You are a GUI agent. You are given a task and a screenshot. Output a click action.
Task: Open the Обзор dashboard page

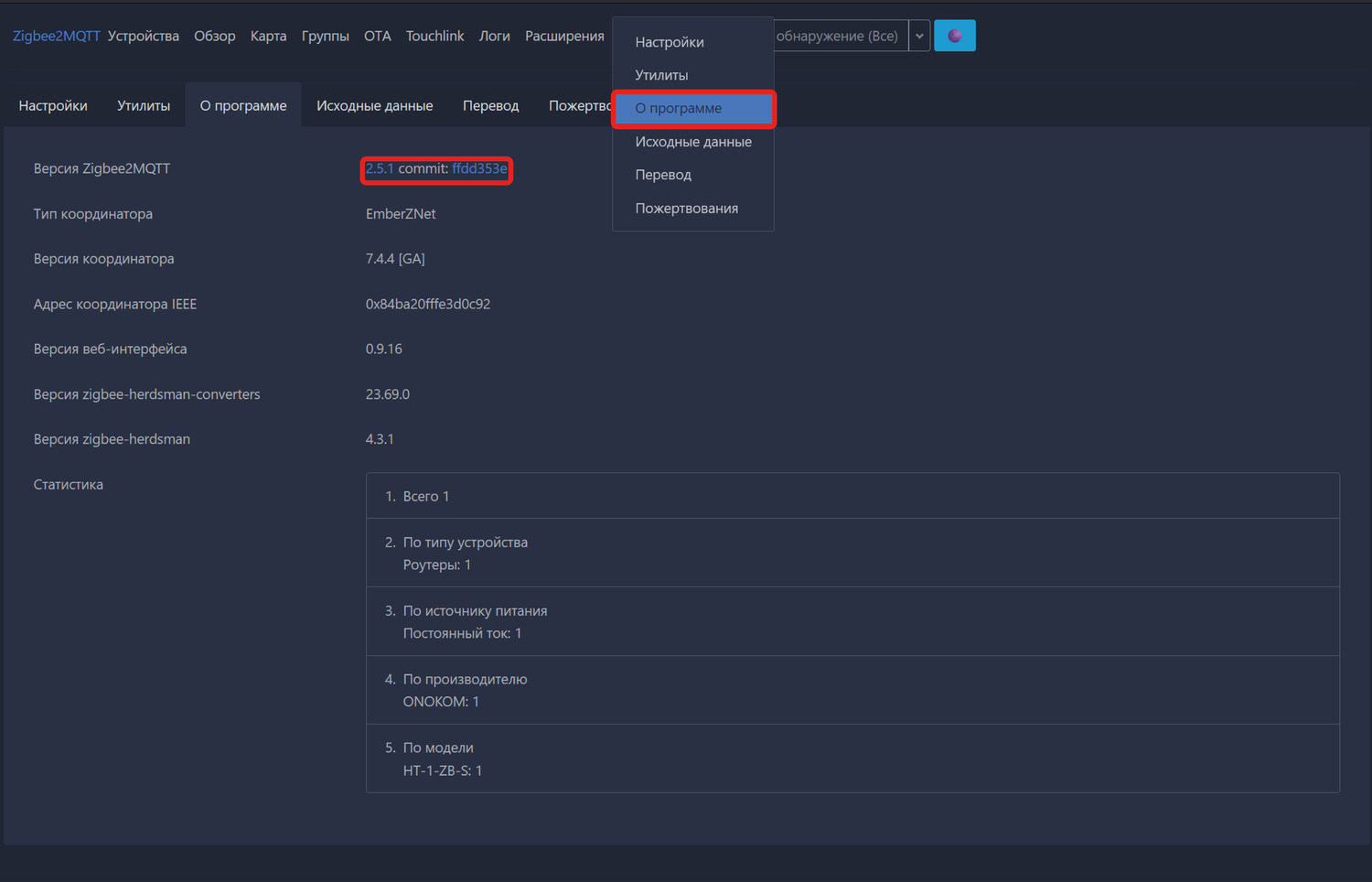214,36
